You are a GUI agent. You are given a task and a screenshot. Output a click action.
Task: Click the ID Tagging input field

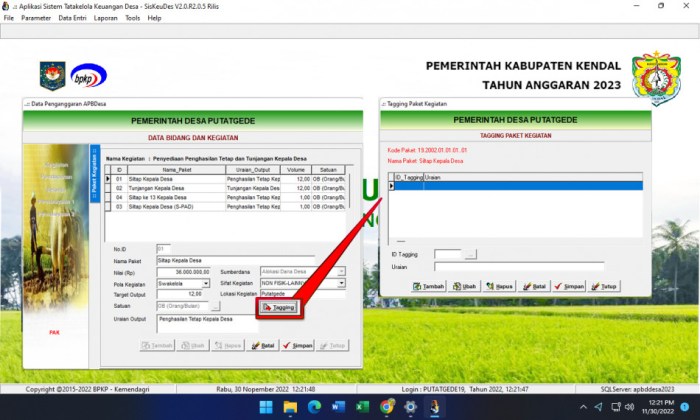click(449, 254)
